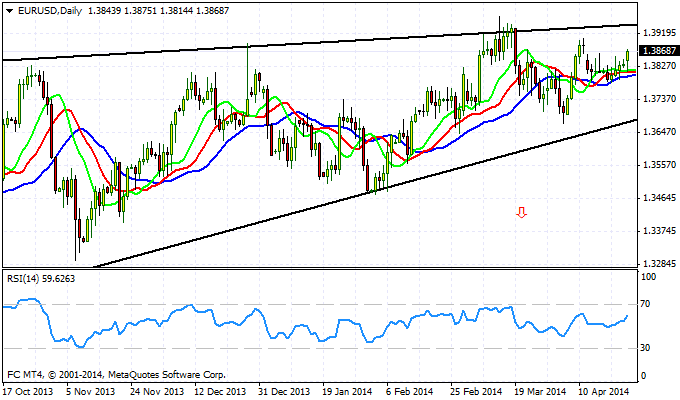
Task: Click the red down arrow marker on chart
Action: click(x=521, y=213)
